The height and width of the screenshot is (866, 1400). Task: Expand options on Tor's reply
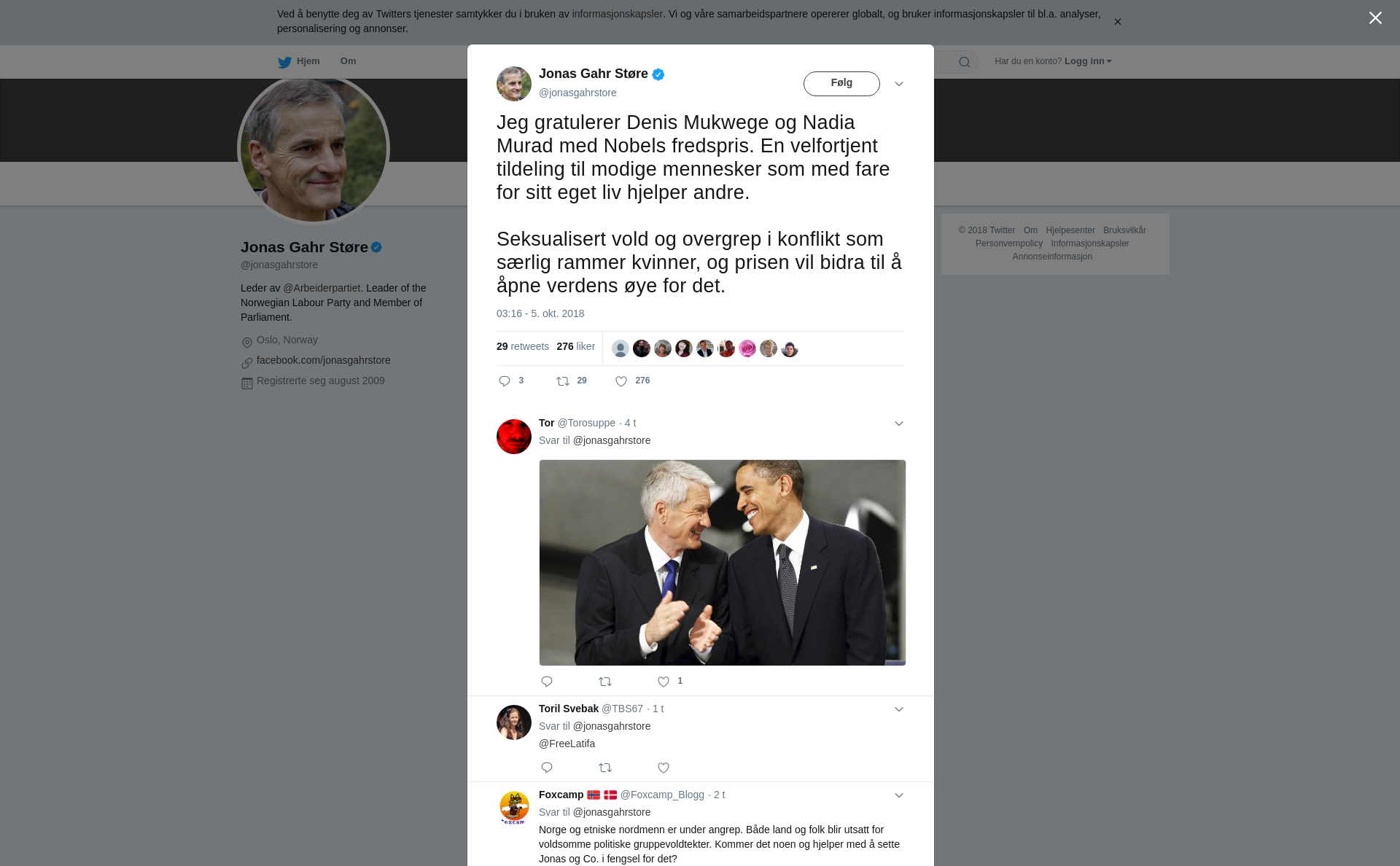(899, 424)
